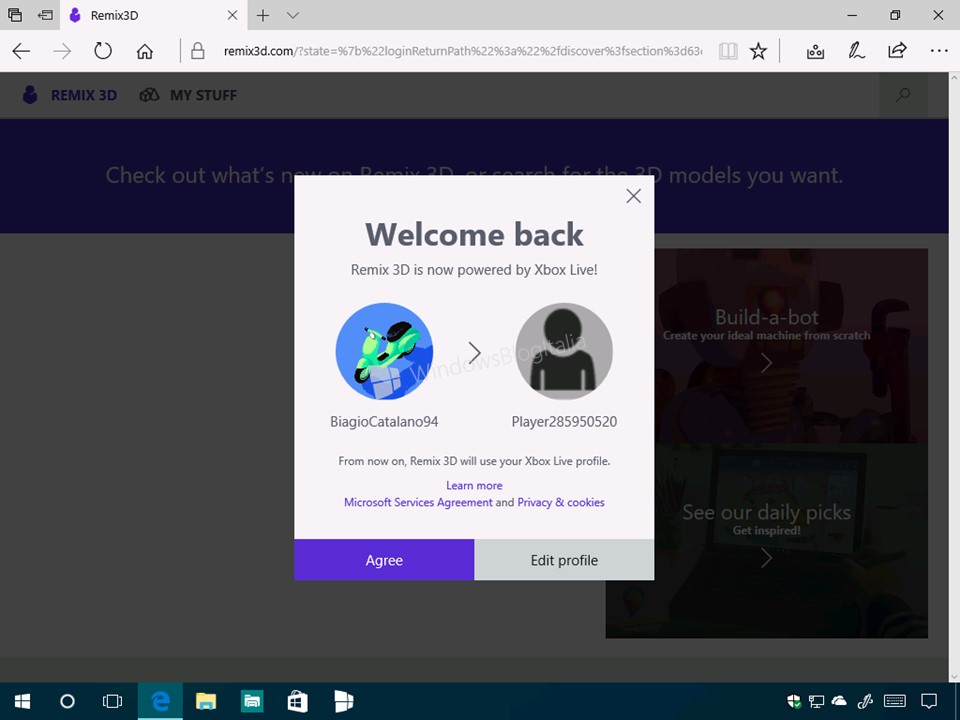Open Reading view from address bar
Viewport: 960px width, 720px height.
pyautogui.click(x=728, y=51)
